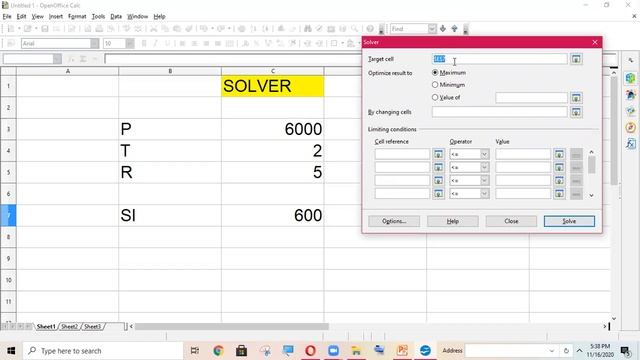Image resolution: width=640 pixels, height=360 pixels.
Task: Open fourth limiting condition Operator dropdown
Action: point(484,193)
